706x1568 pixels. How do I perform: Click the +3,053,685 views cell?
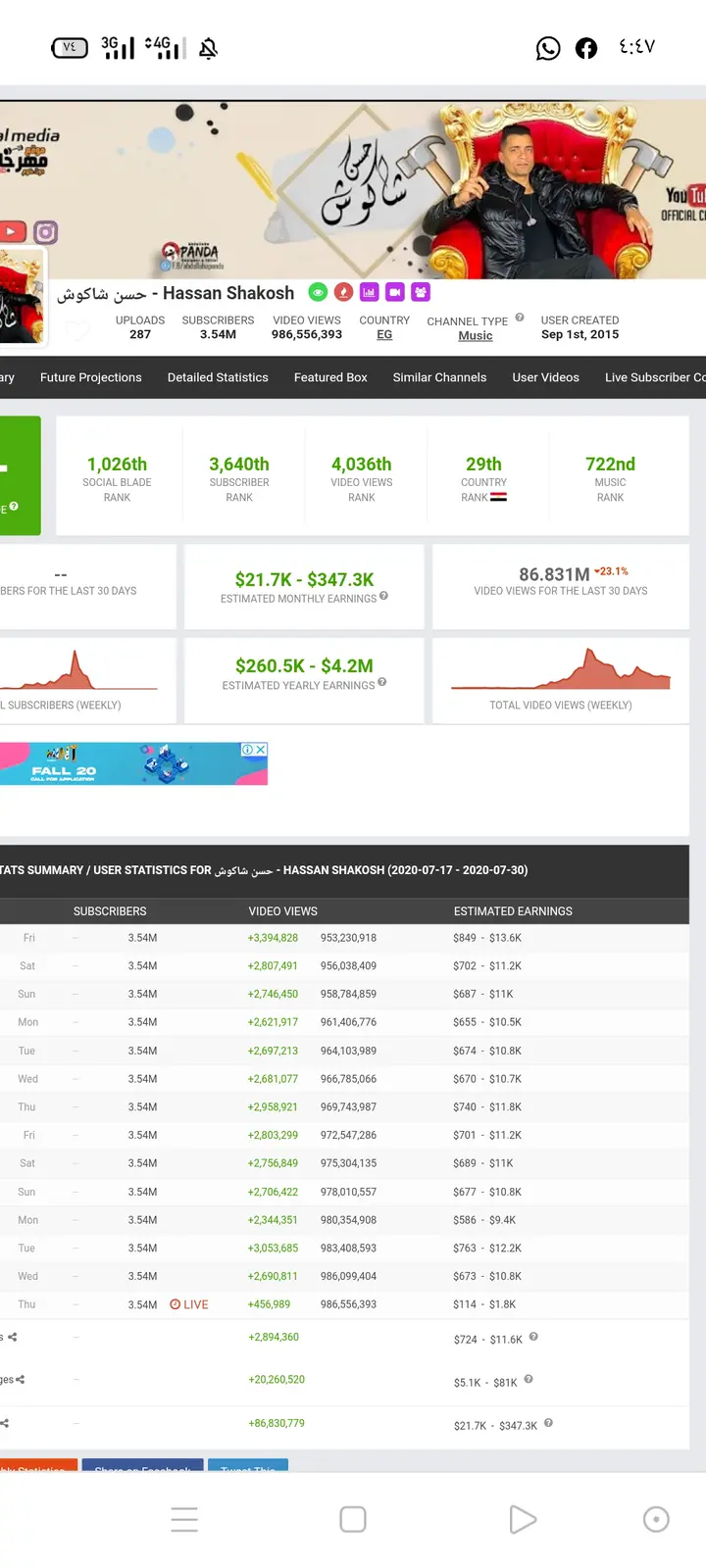tap(273, 1249)
